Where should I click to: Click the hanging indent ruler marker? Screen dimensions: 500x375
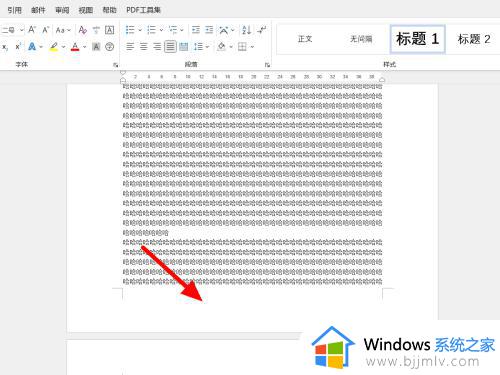pyautogui.click(x=123, y=79)
